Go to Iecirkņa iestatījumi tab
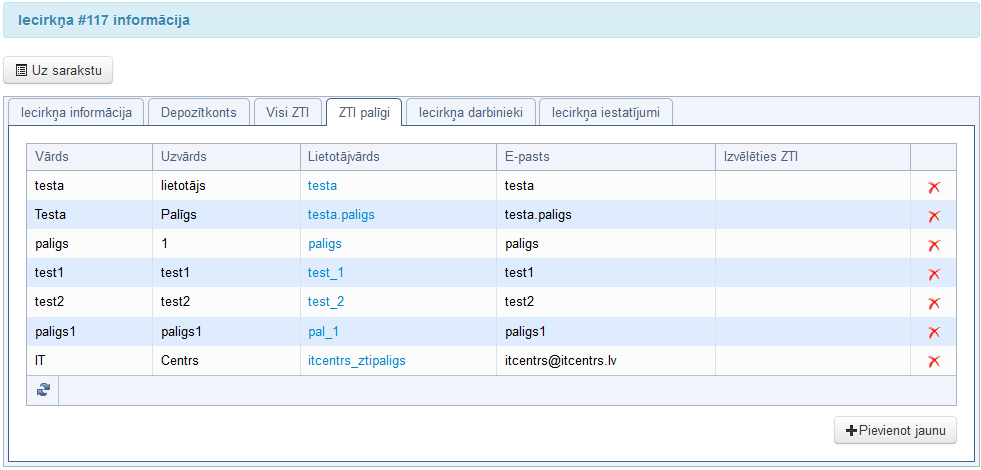981x470 pixels. coord(605,112)
